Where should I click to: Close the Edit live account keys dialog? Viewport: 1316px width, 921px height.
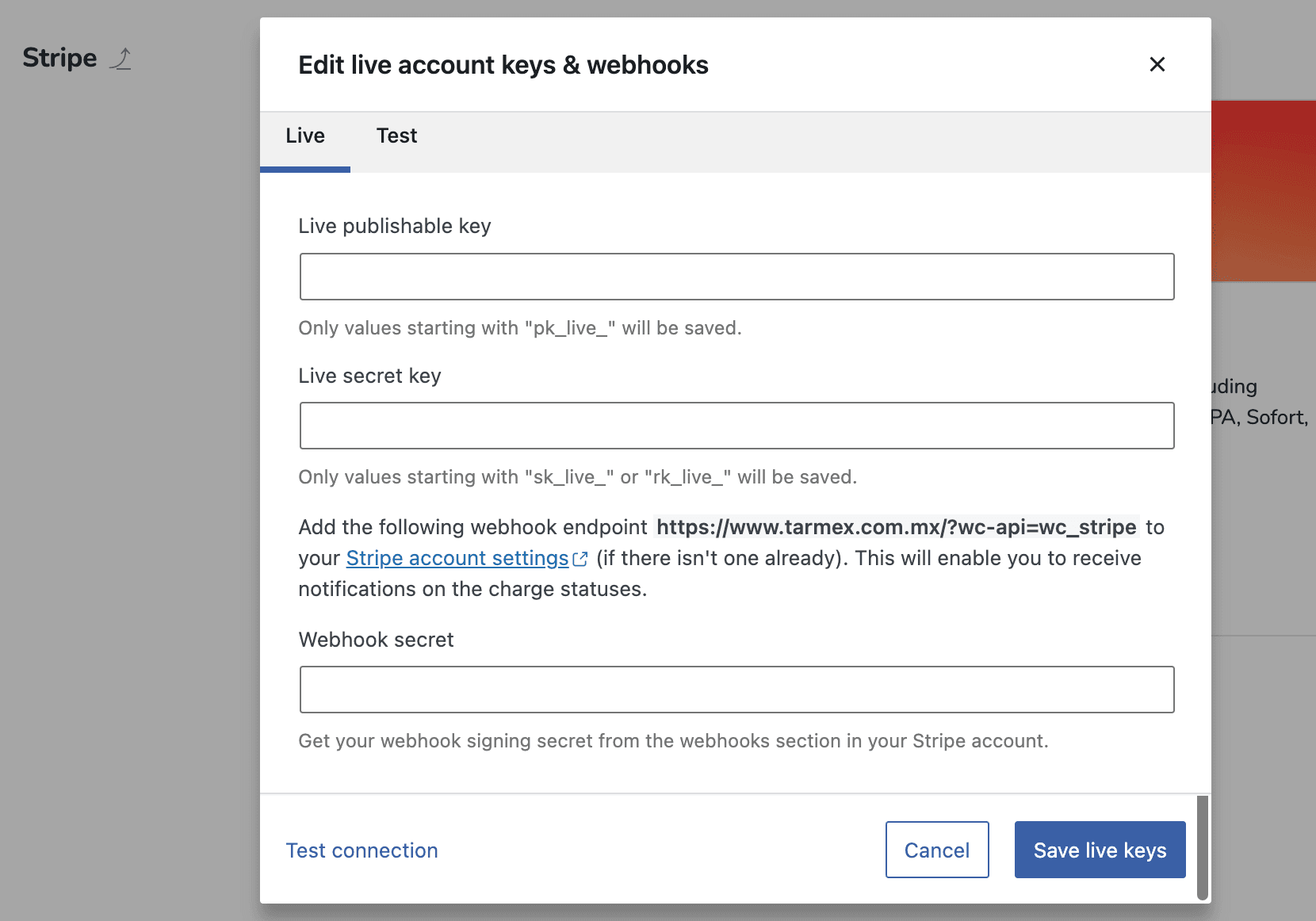[1157, 64]
